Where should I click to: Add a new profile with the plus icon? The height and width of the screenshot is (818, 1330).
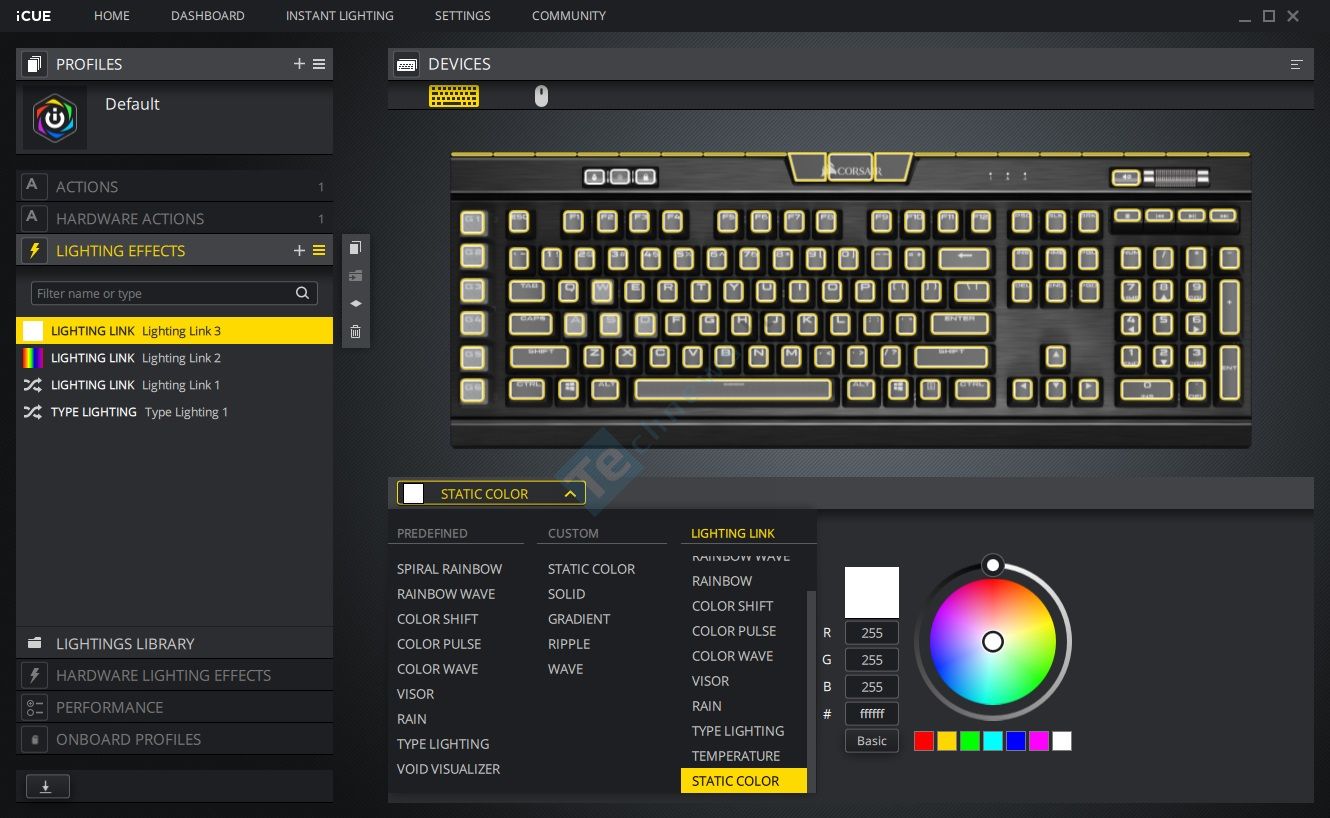pyautogui.click(x=299, y=64)
